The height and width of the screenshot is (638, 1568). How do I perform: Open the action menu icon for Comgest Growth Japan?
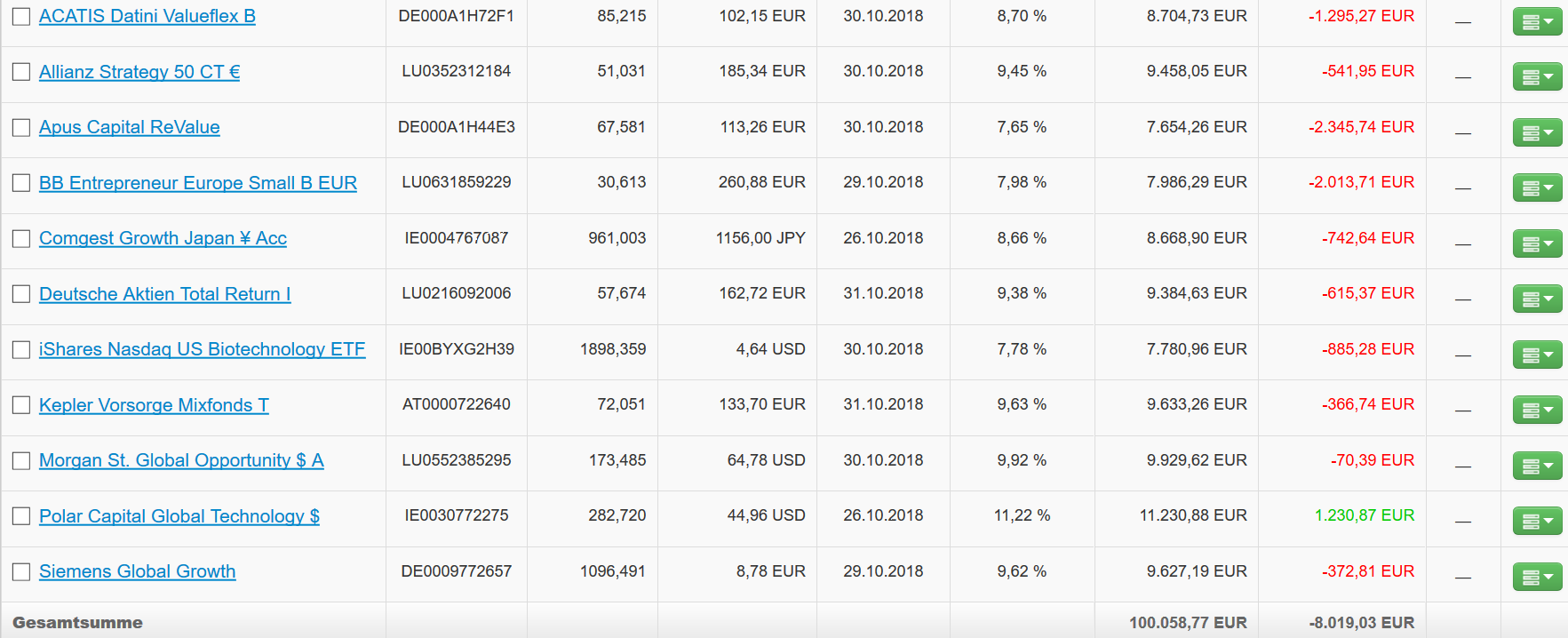coord(1537,244)
